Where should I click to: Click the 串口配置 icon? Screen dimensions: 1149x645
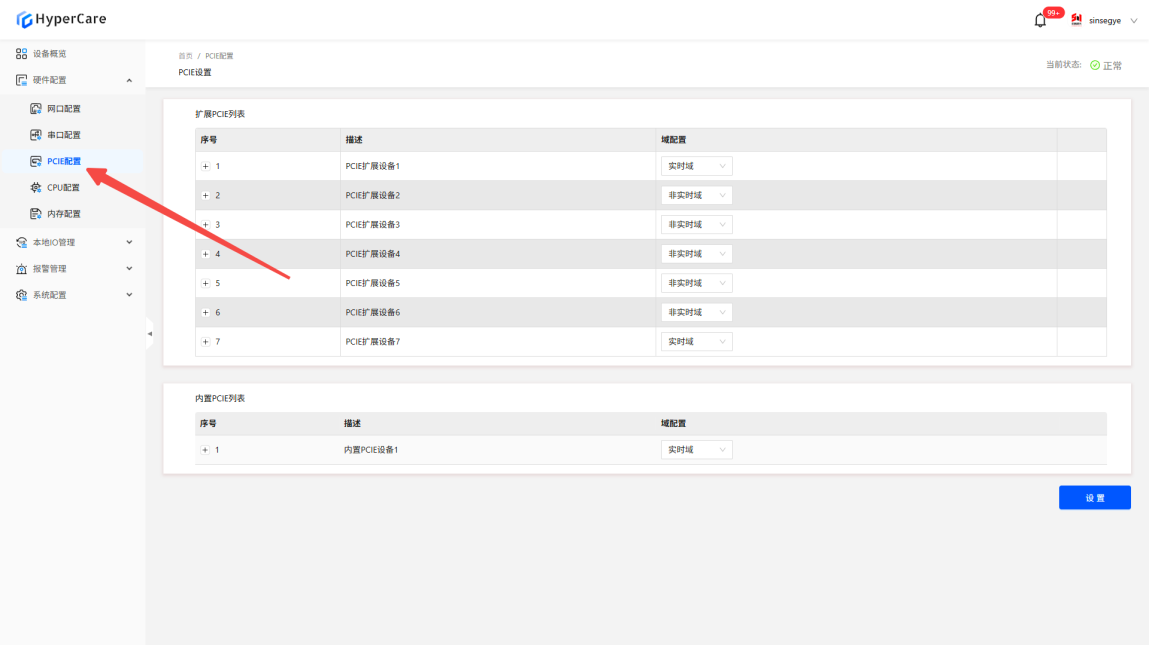tap(35, 135)
